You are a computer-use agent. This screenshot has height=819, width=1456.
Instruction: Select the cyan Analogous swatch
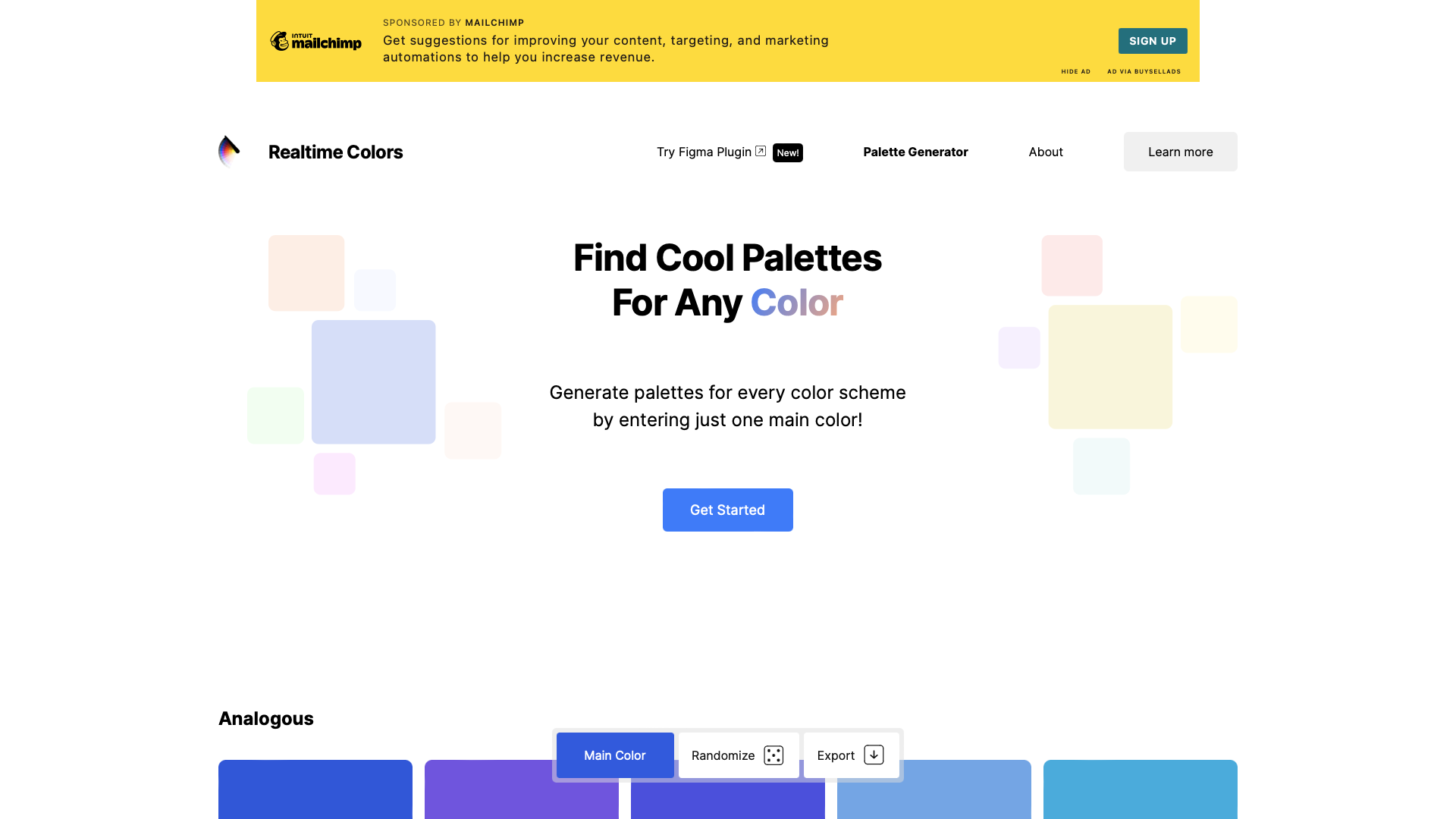1141,789
